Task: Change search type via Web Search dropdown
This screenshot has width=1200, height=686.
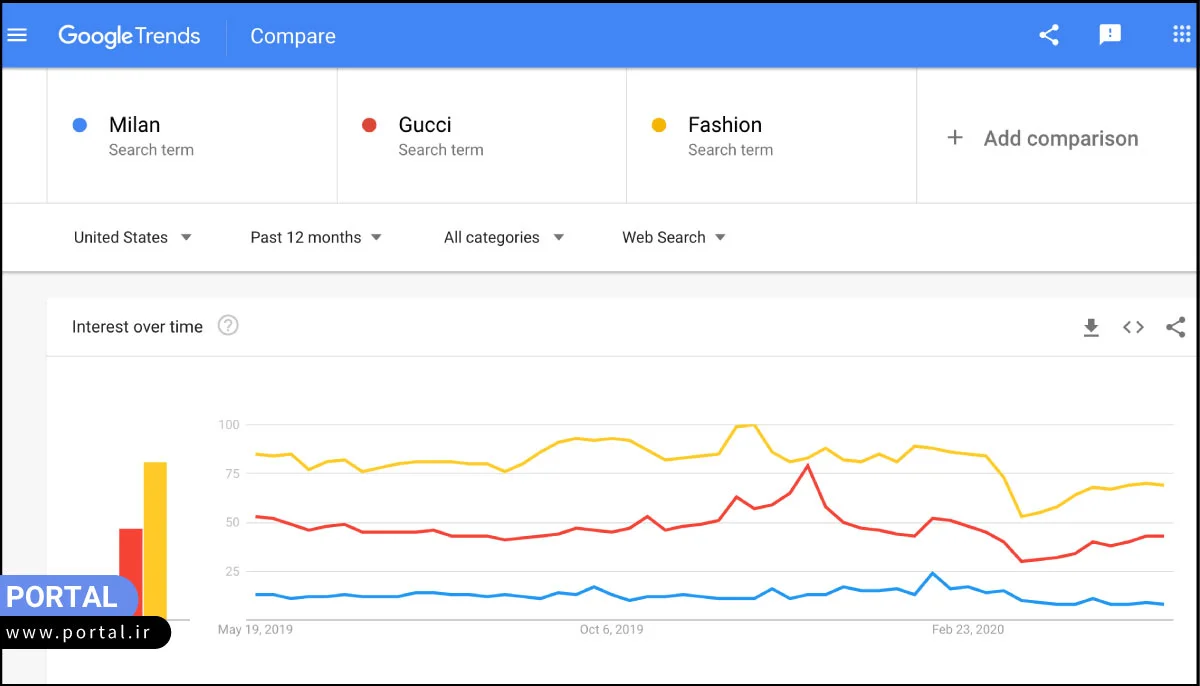Action: coord(673,237)
